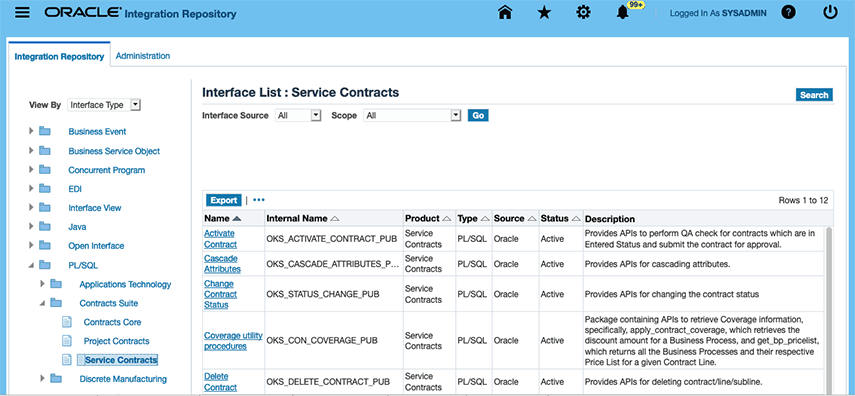The image size is (855, 396).
Task: Click the Business Event folder icon
Action: tap(45, 131)
